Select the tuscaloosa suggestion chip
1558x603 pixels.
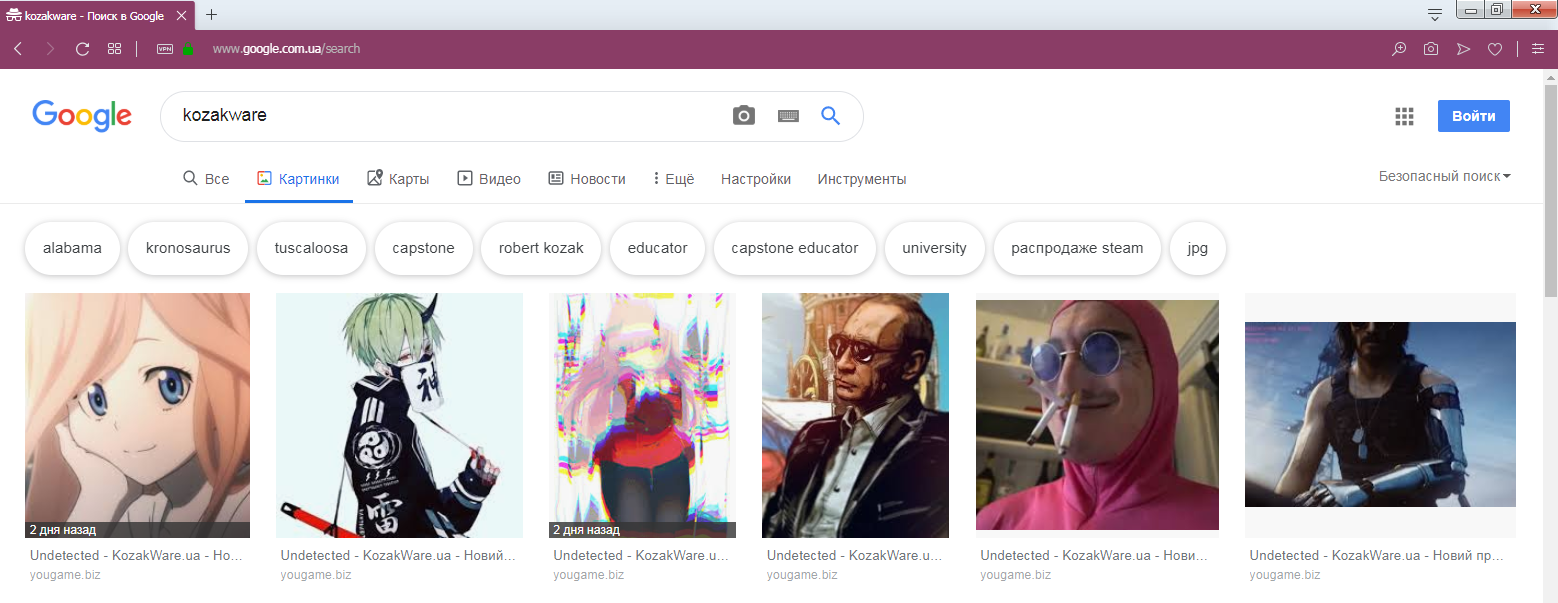(311, 248)
